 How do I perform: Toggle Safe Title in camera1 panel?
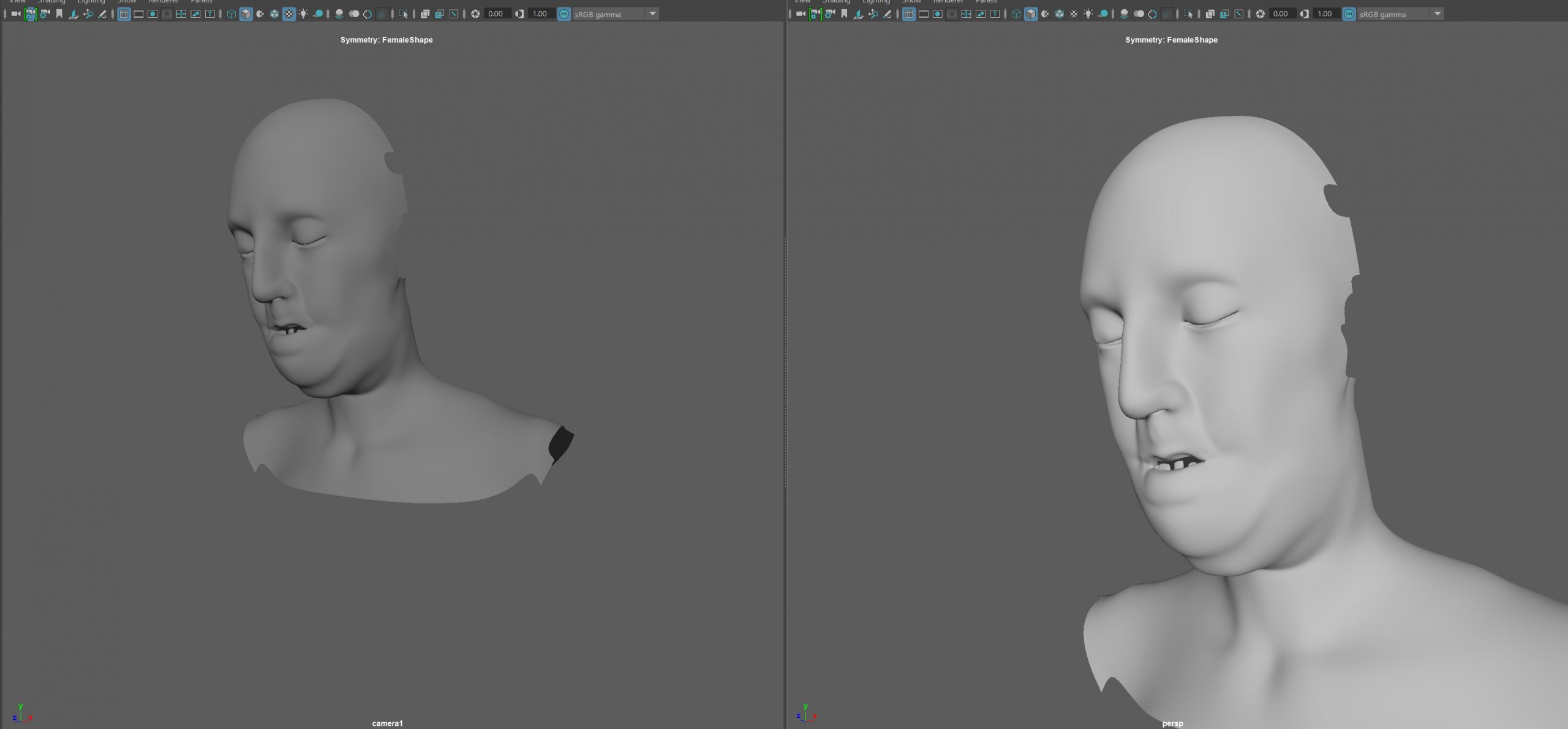click(210, 13)
